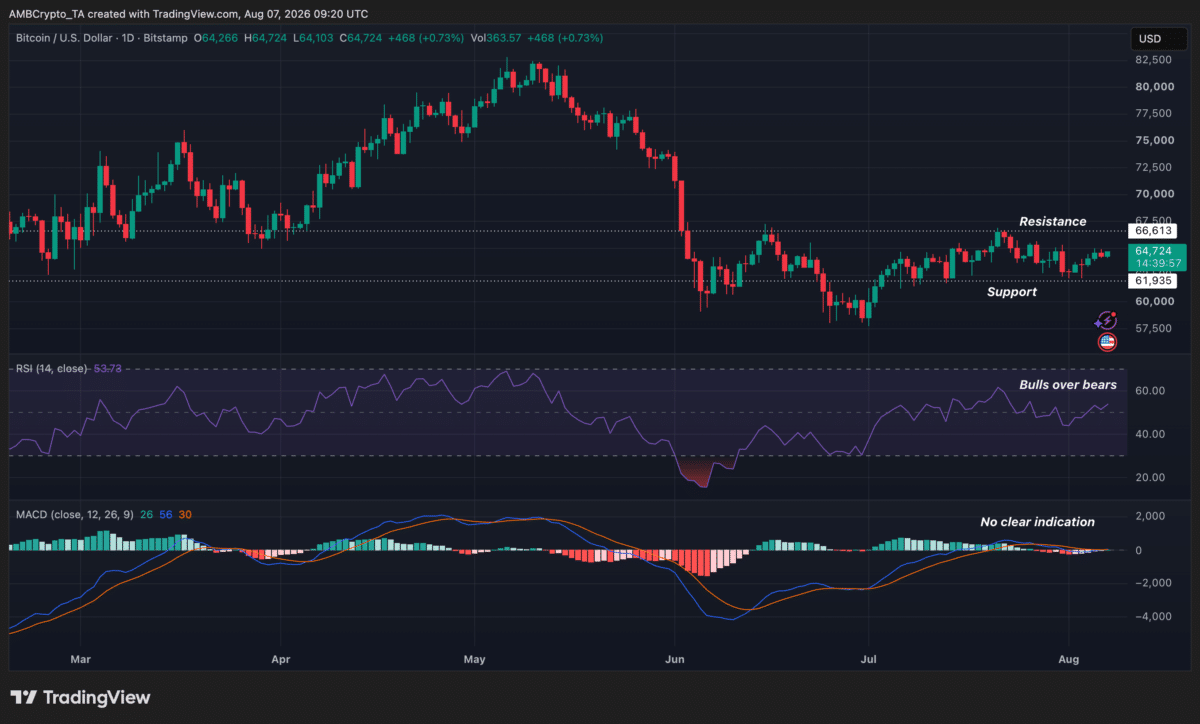Image resolution: width=1200 pixels, height=724 pixels.
Task: Click the 'Apr' date axis label
Action: coord(281,660)
